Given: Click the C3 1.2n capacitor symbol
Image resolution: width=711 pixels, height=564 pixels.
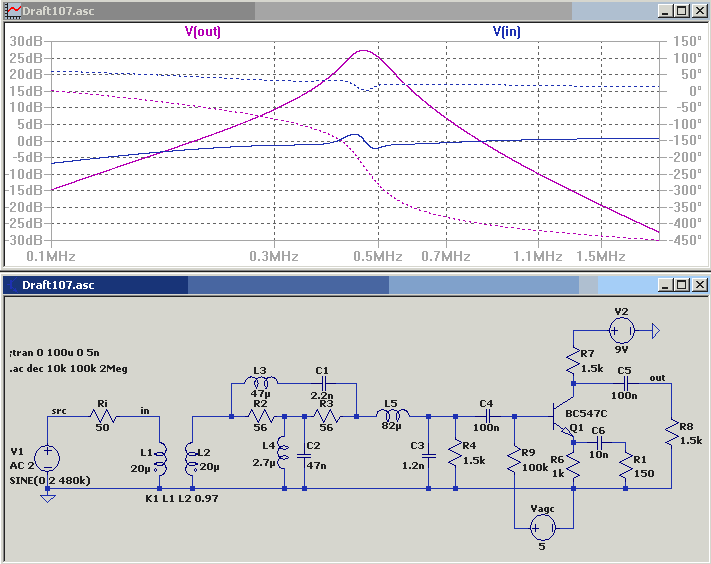Looking at the screenshot, I should (x=429, y=456).
